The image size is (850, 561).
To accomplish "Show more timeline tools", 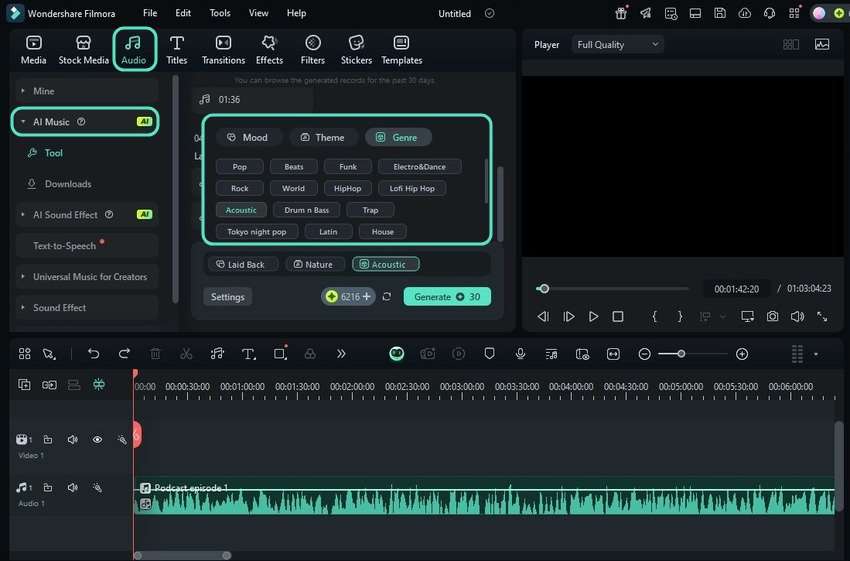I will tap(341, 354).
